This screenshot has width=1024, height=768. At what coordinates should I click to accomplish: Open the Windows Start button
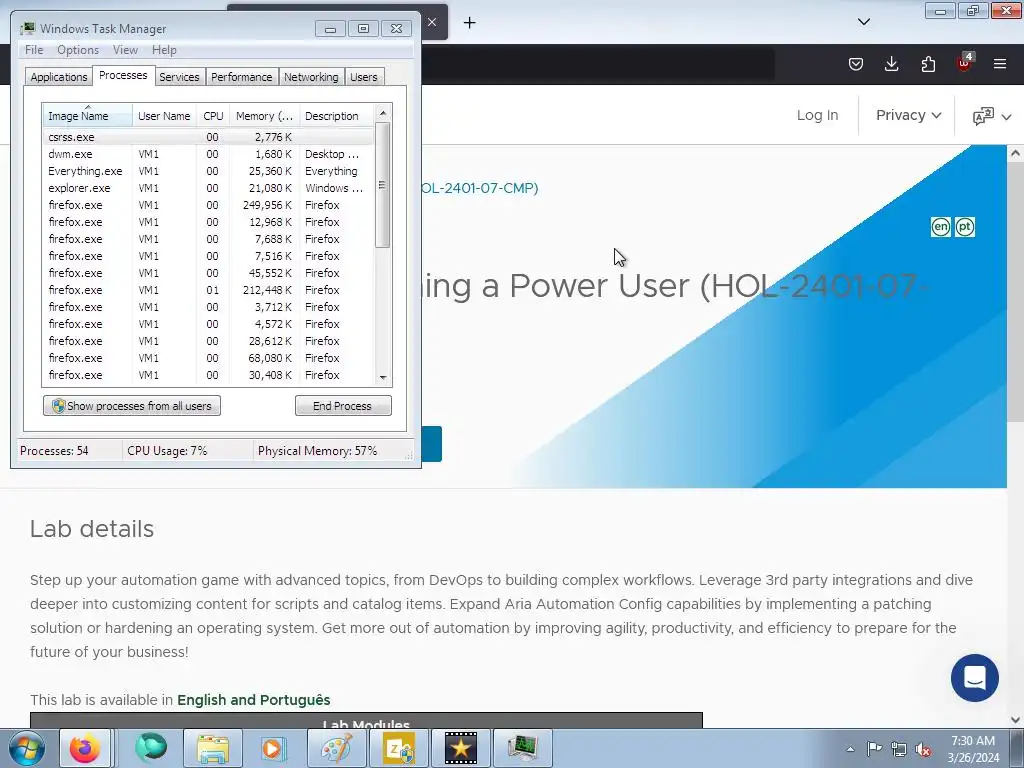(27, 748)
